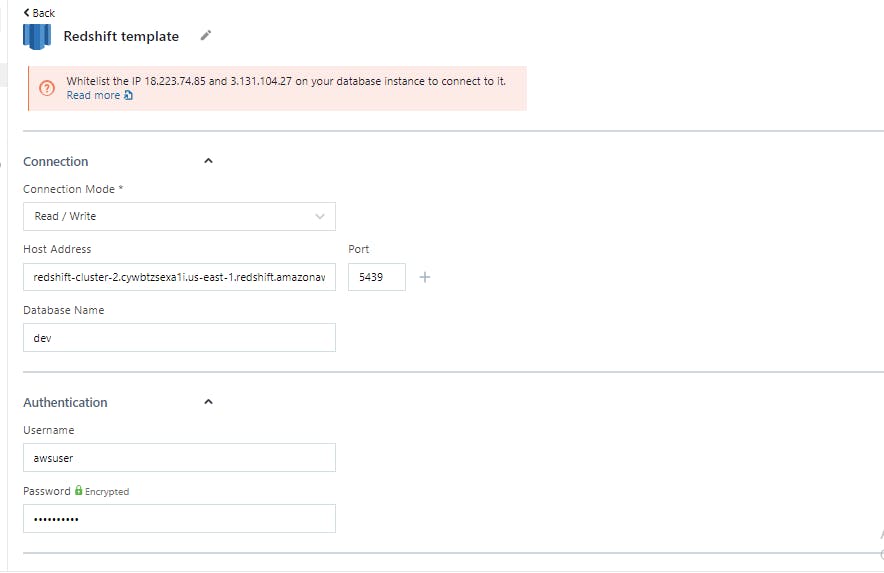Click the Redshift database logo icon

click(37, 36)
